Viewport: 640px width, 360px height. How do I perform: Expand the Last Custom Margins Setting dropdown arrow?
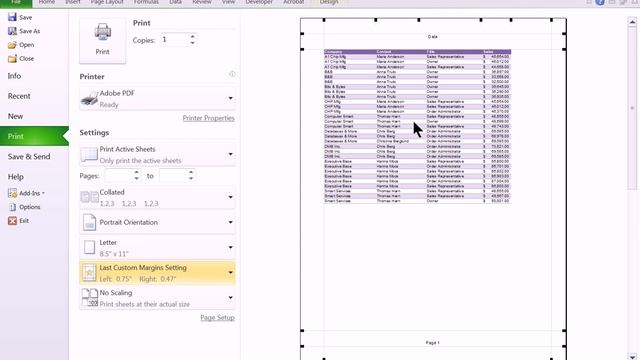231,272
